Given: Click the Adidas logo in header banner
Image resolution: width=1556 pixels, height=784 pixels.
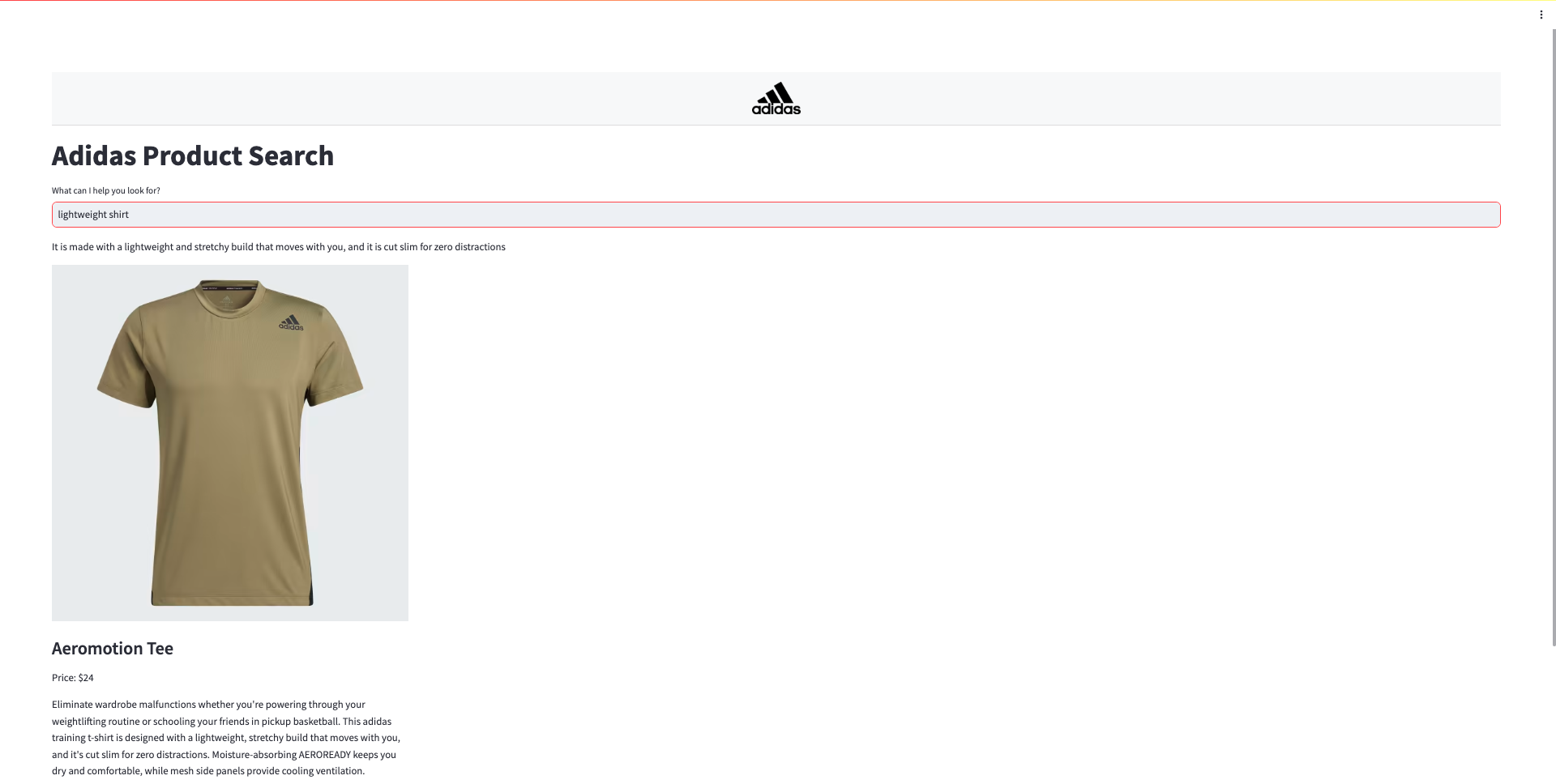Looking at the screenshot, I should (776, 98).
